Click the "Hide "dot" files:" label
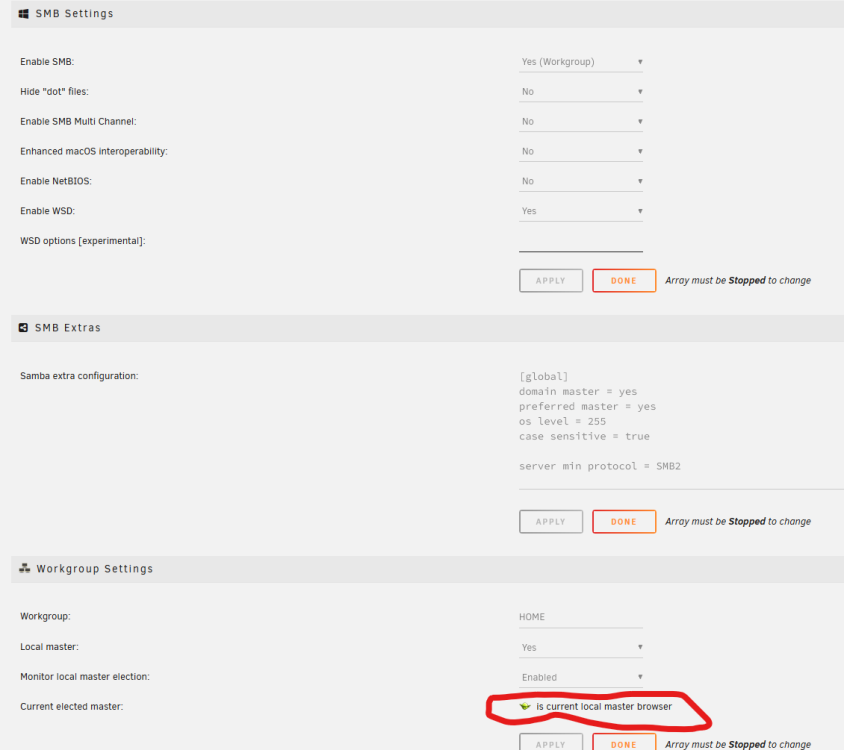Viewport: 844px width, 750px height. pos(54,92)
